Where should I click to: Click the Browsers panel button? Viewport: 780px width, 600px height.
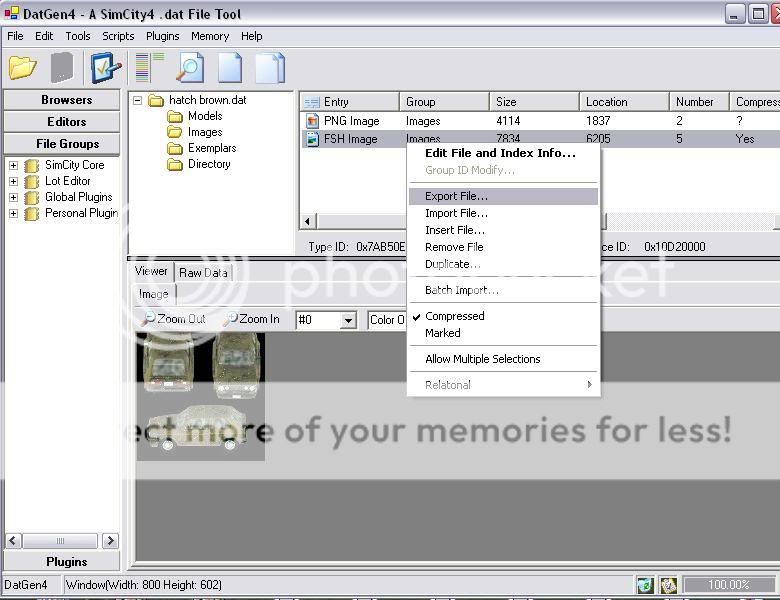tap(66, 100)
